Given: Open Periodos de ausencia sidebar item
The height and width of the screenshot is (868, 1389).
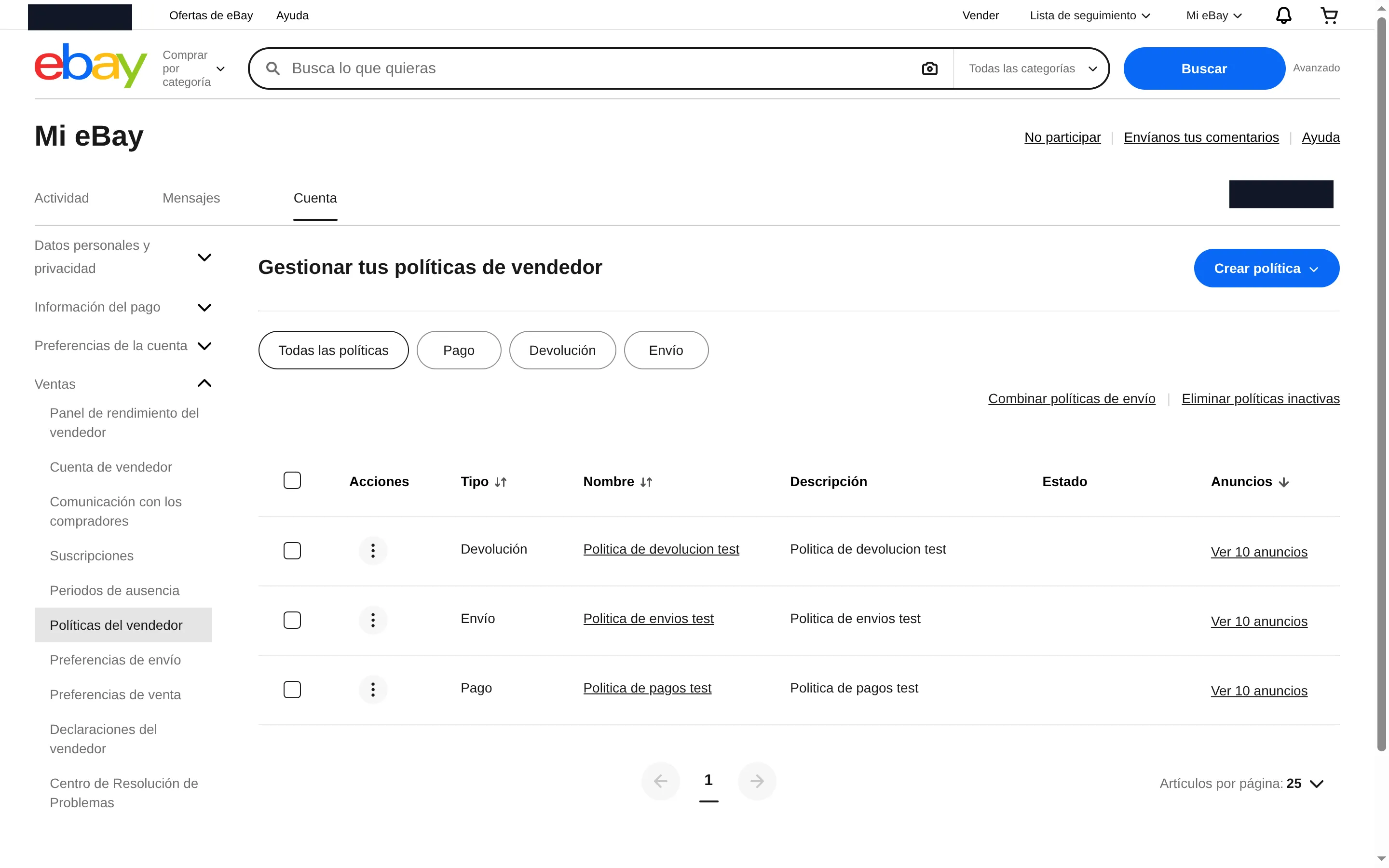Looking at the screenshot, I should tap(114, 590).
